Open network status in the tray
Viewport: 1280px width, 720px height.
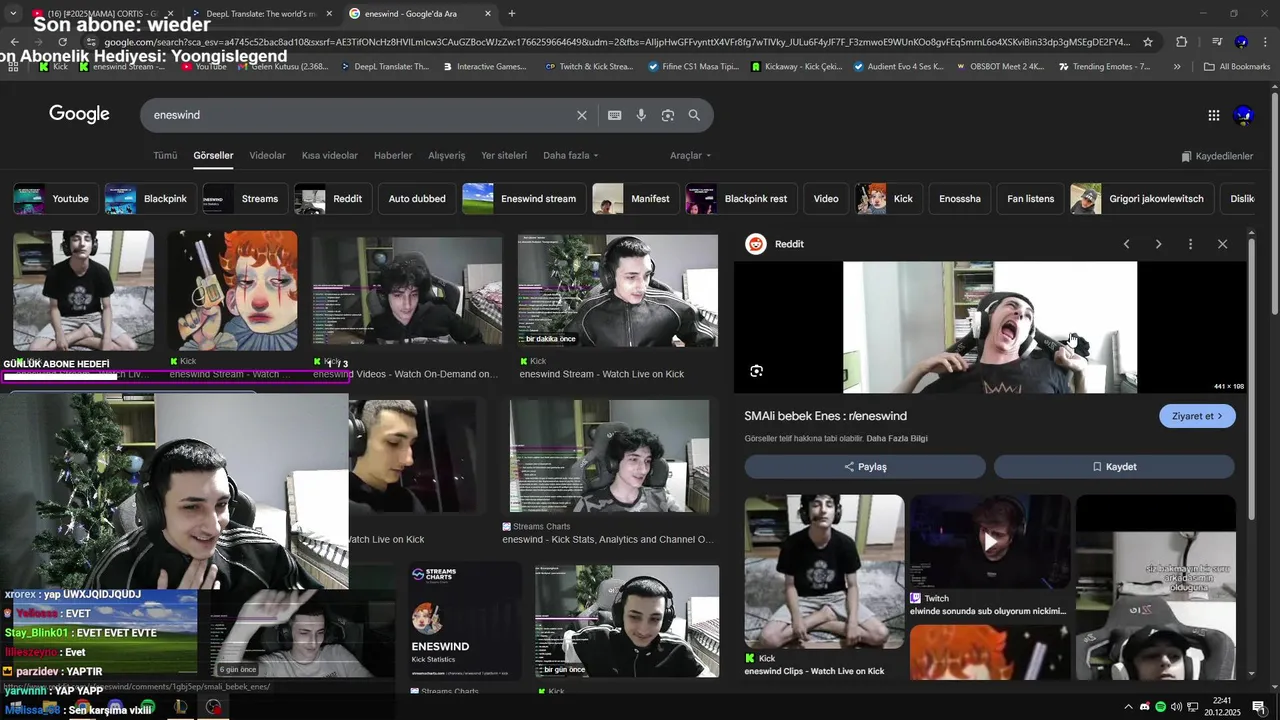[1192, 707]
